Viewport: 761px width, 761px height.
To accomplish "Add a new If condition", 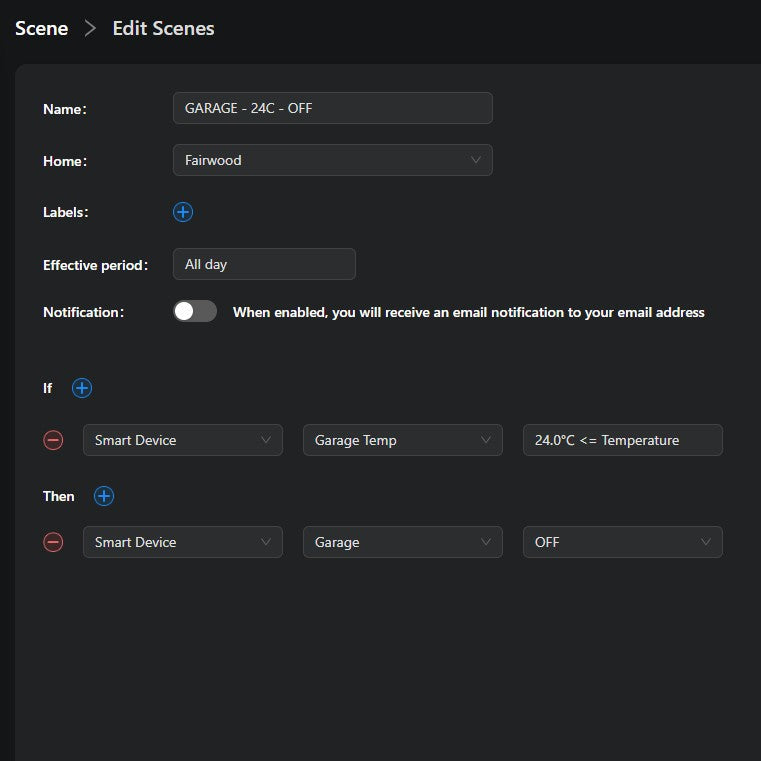I will point(82,388).
